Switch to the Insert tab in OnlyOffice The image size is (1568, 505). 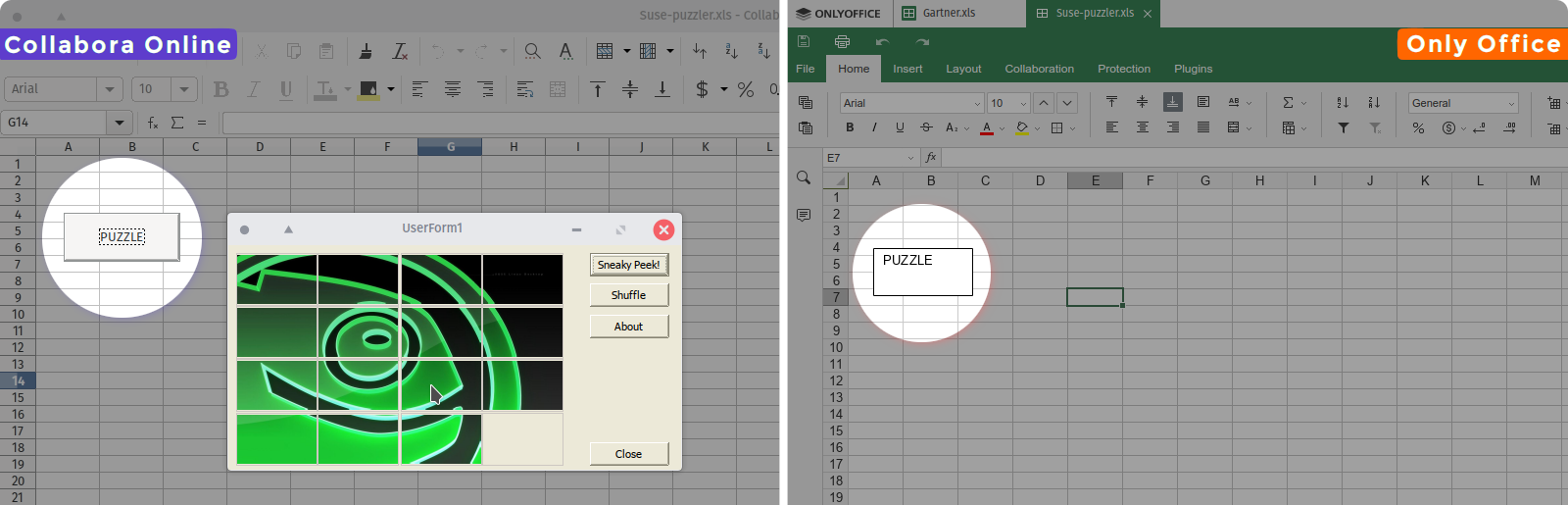coord(907,69)
